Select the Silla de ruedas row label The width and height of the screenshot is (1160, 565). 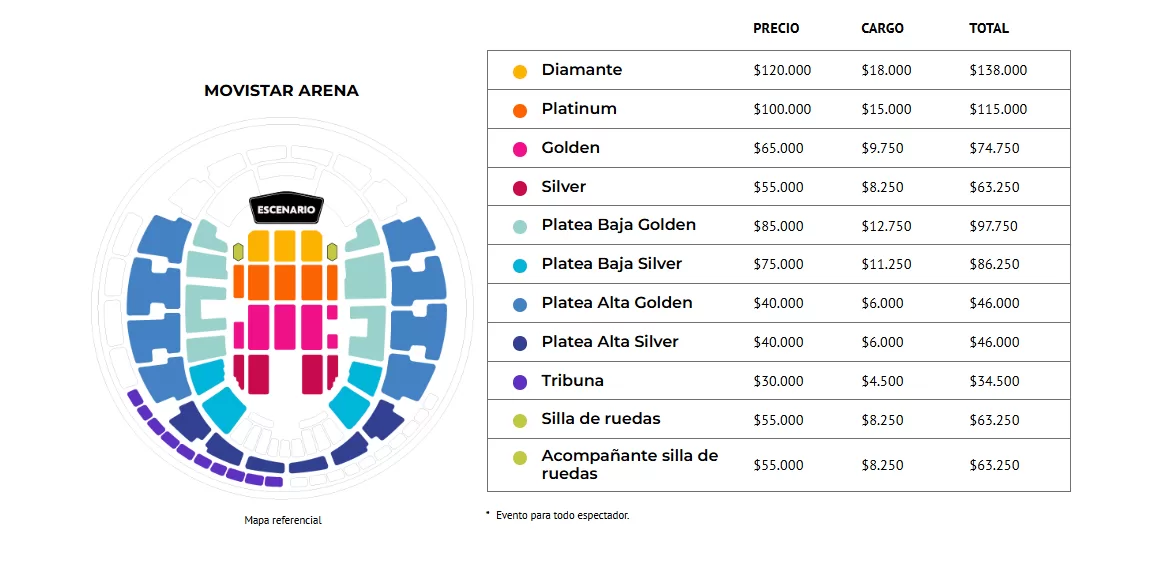[x=601, y=419]
